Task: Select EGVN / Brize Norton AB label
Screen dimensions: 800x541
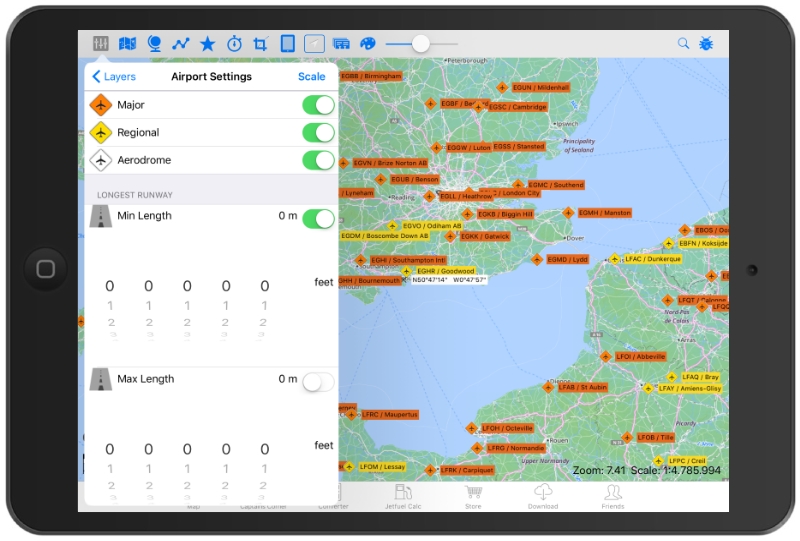Action: tap(390, 163)
